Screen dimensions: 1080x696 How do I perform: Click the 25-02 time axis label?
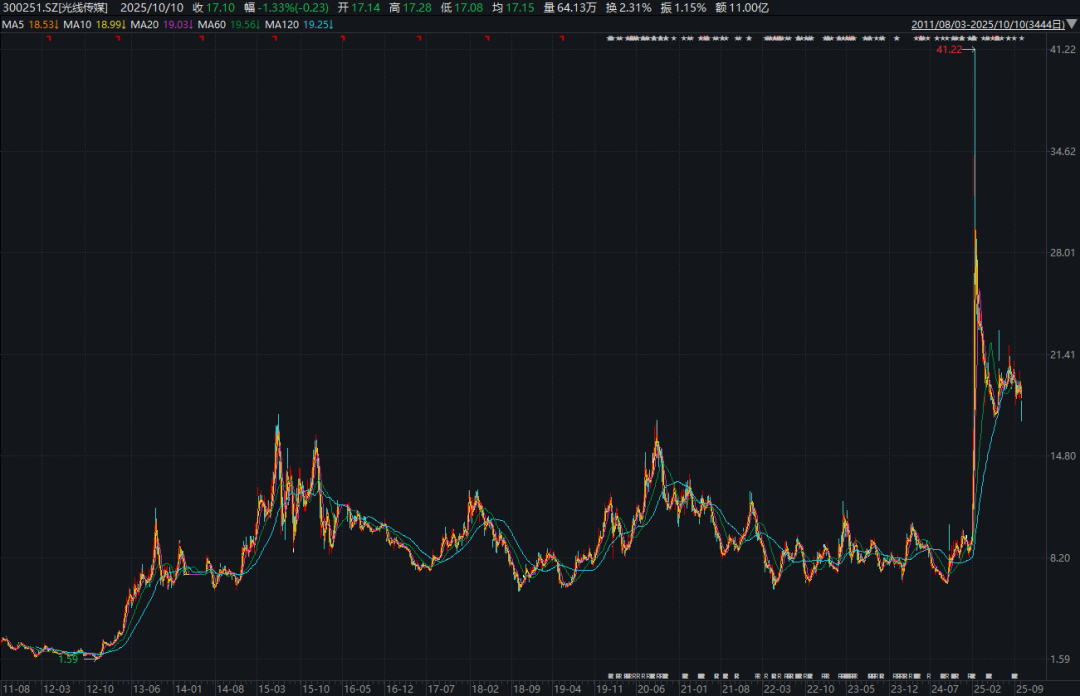tap(987, 689)
